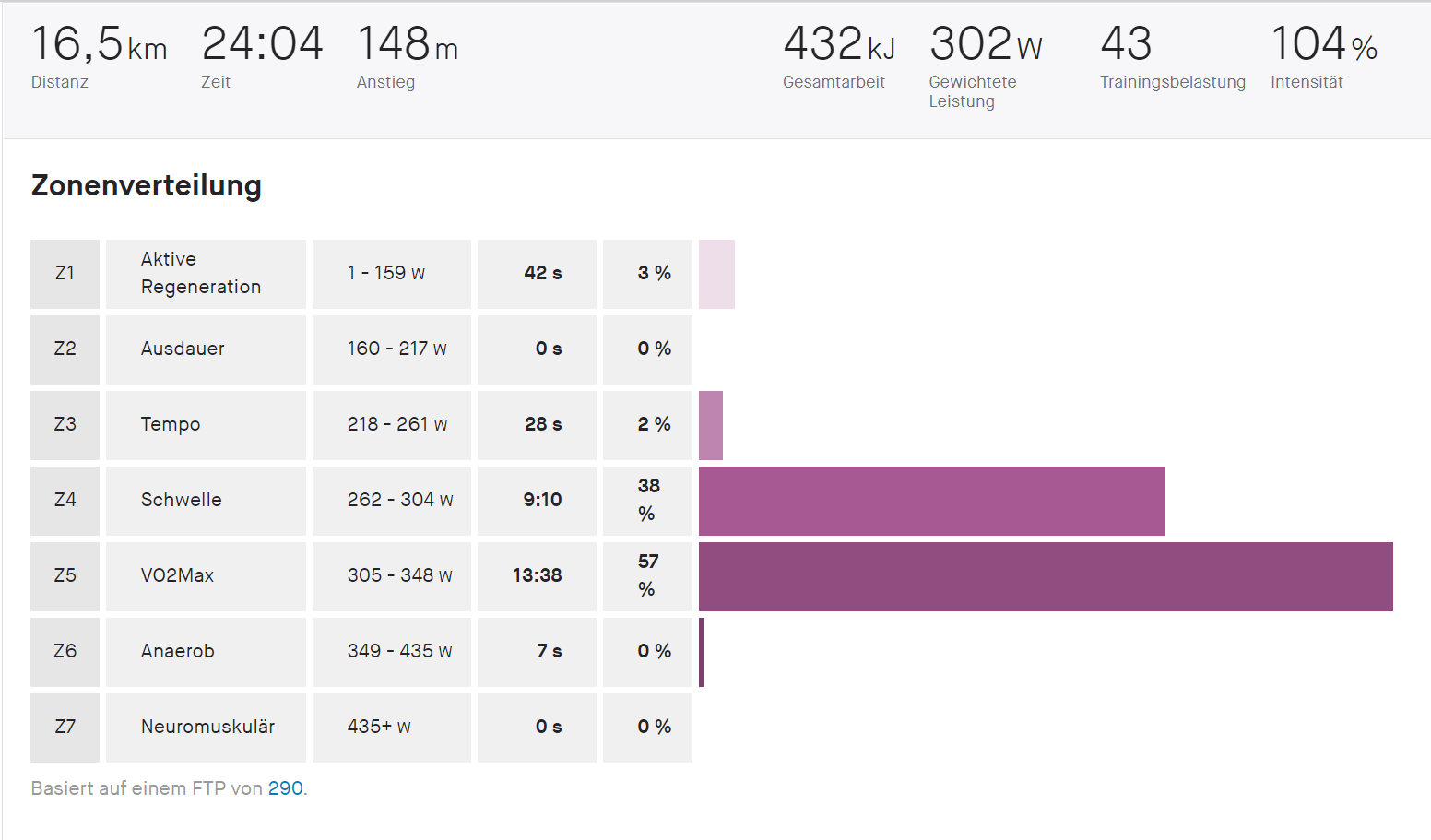Select the Ausdauer zone name cell

(206, 349)
